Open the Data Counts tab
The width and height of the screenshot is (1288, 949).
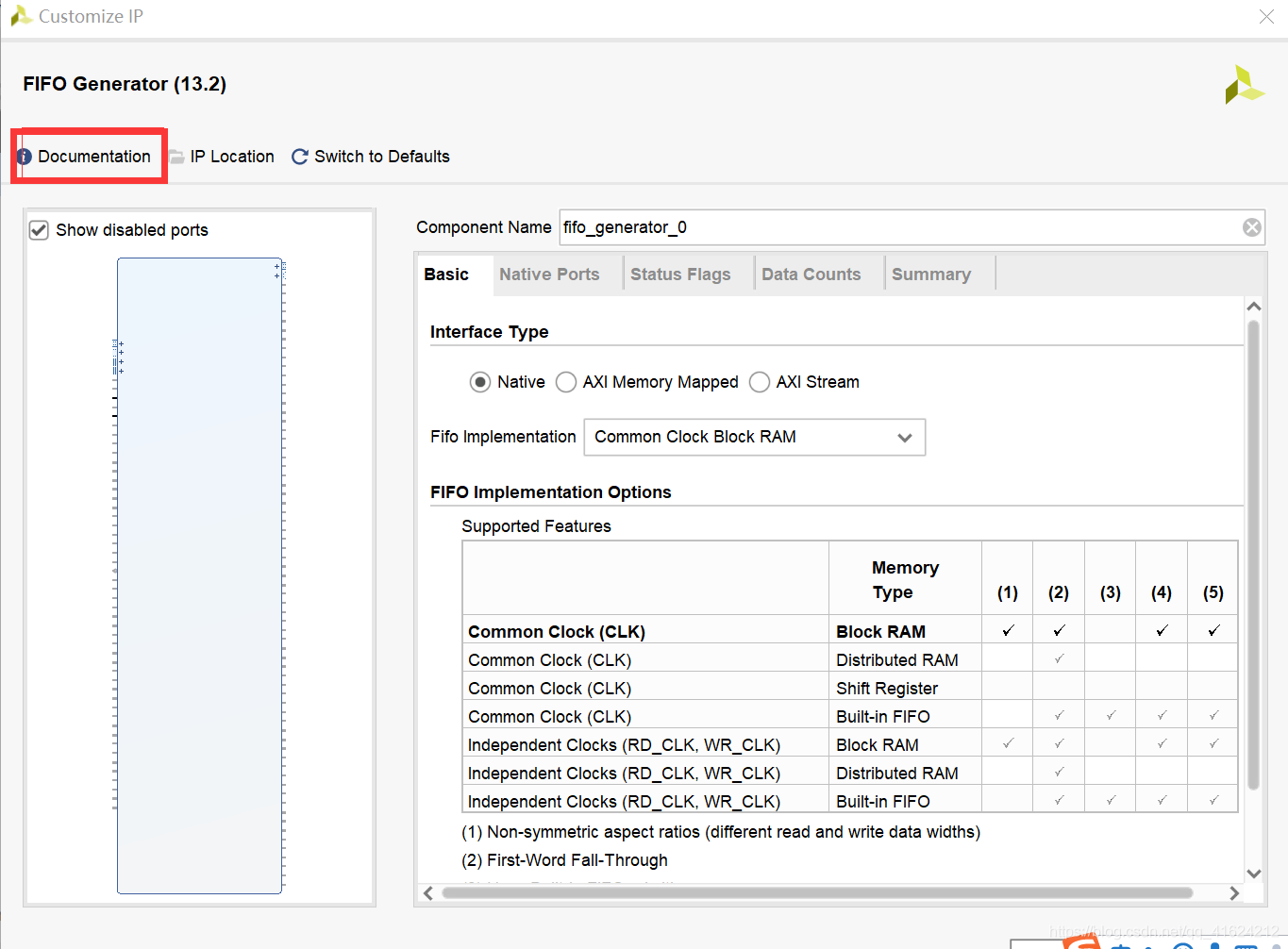tap(811, 275)
